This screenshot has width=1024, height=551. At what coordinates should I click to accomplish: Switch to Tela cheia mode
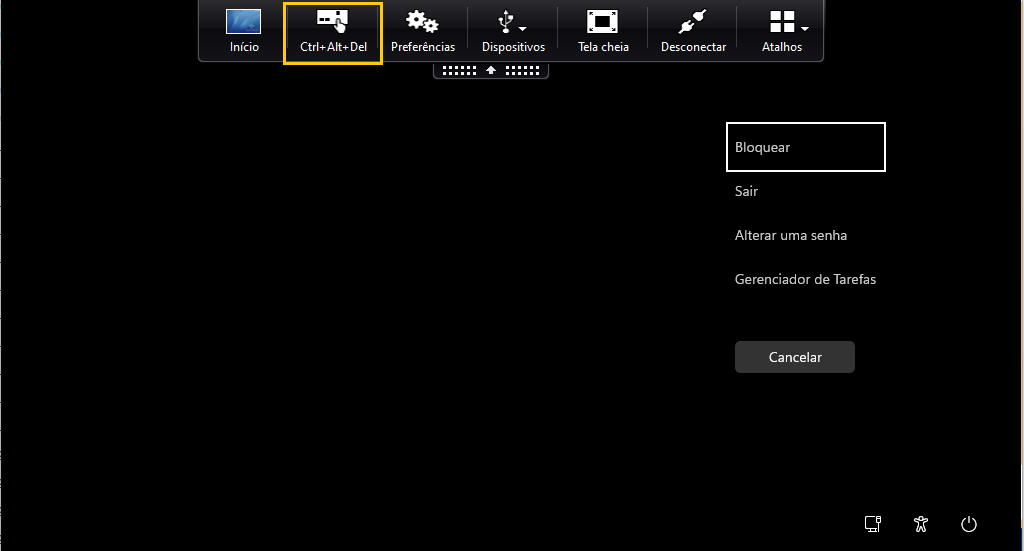[x=603, y=31]
